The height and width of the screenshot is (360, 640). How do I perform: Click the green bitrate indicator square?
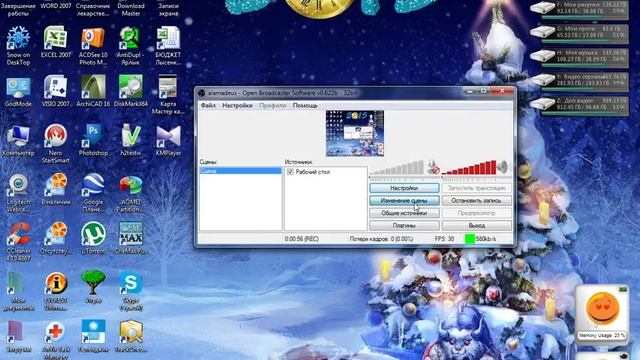470,239
